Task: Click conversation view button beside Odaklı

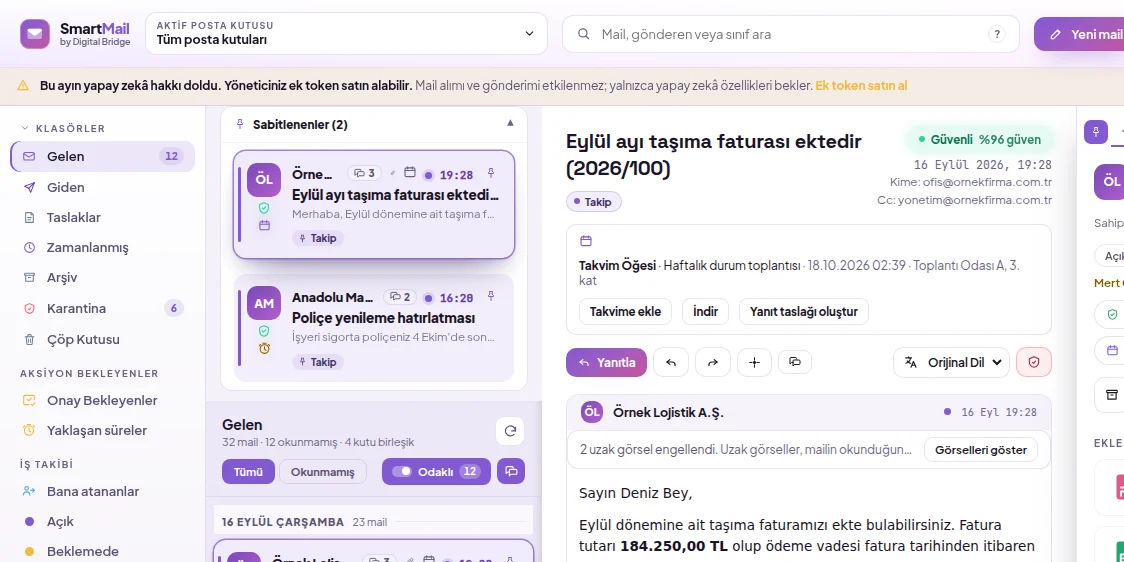Action: coord(511,472)
